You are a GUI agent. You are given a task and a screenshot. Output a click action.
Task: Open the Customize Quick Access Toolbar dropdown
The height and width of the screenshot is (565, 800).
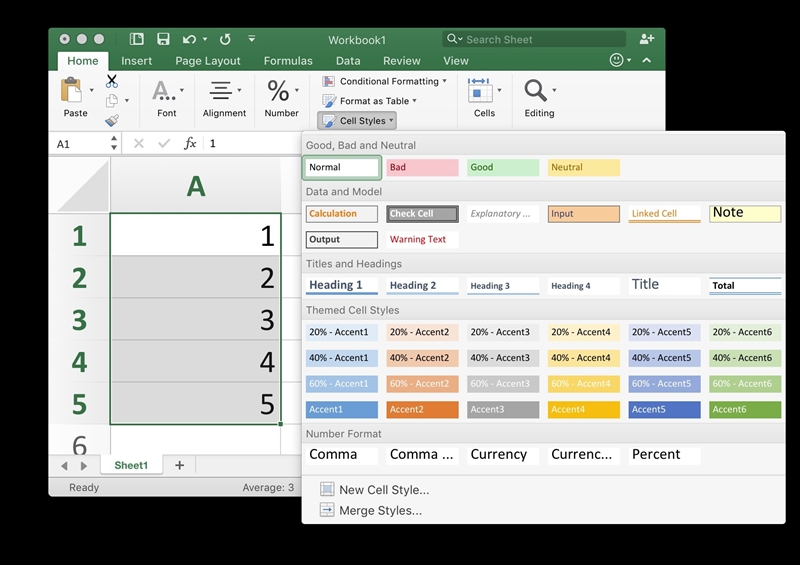tap(252, 39)
